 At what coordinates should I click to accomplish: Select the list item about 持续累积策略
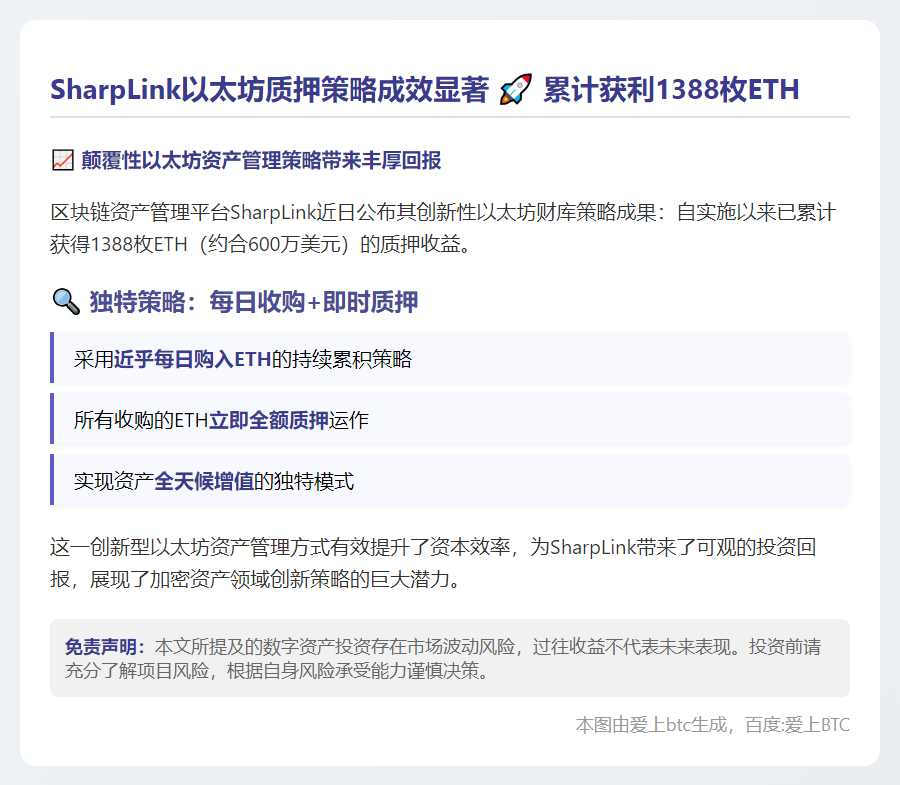(450, 359)
